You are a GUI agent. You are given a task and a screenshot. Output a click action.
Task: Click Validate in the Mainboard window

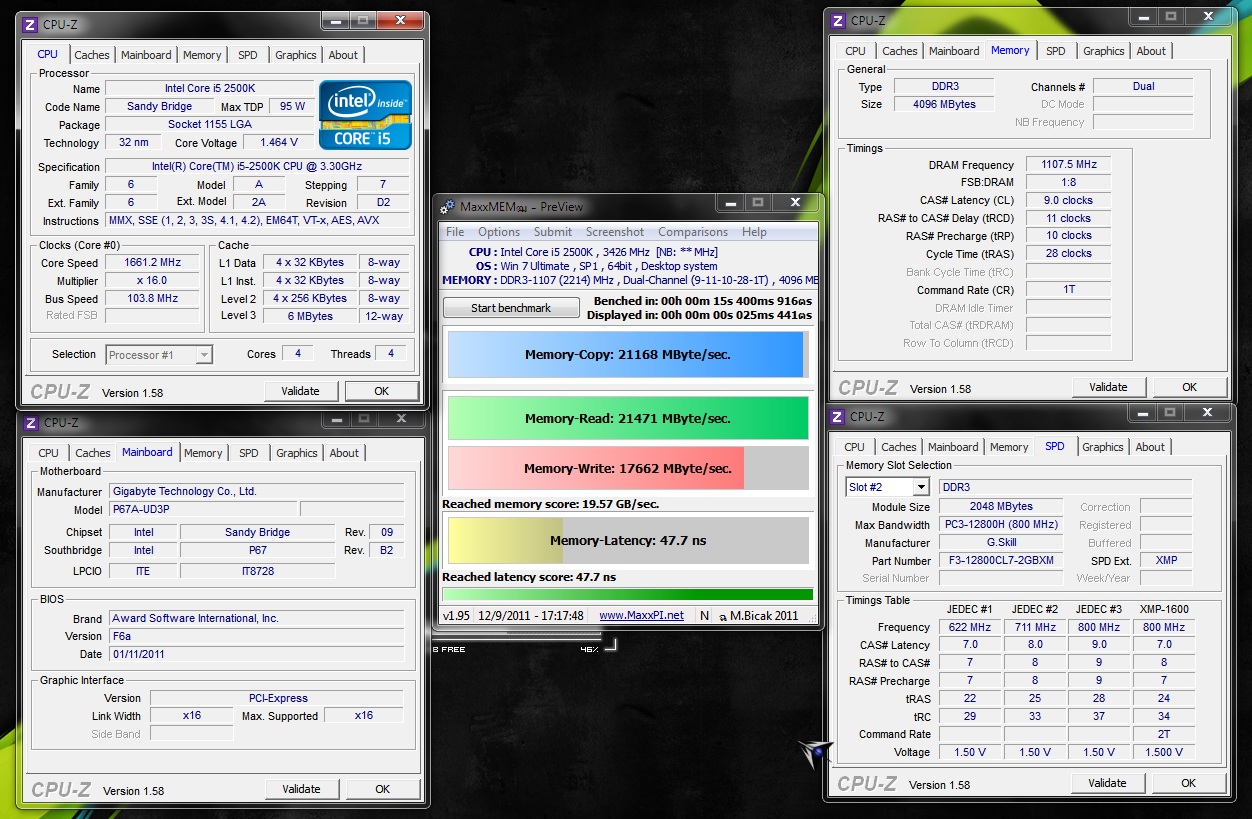pos(301,789)
